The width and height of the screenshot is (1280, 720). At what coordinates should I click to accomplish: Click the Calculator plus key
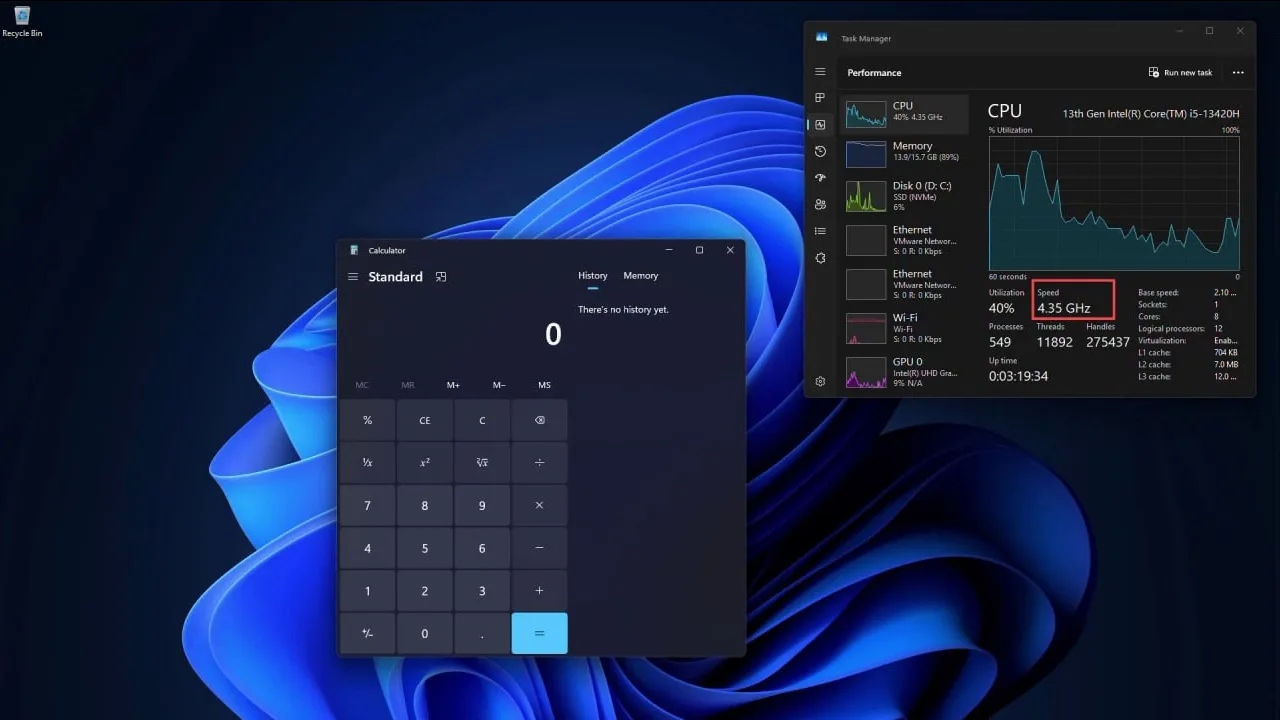(539, 591)
